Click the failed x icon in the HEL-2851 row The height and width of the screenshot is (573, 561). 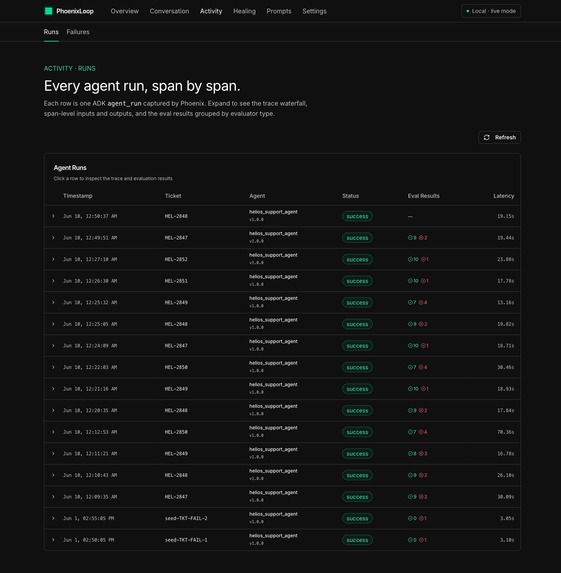point(423,281)
